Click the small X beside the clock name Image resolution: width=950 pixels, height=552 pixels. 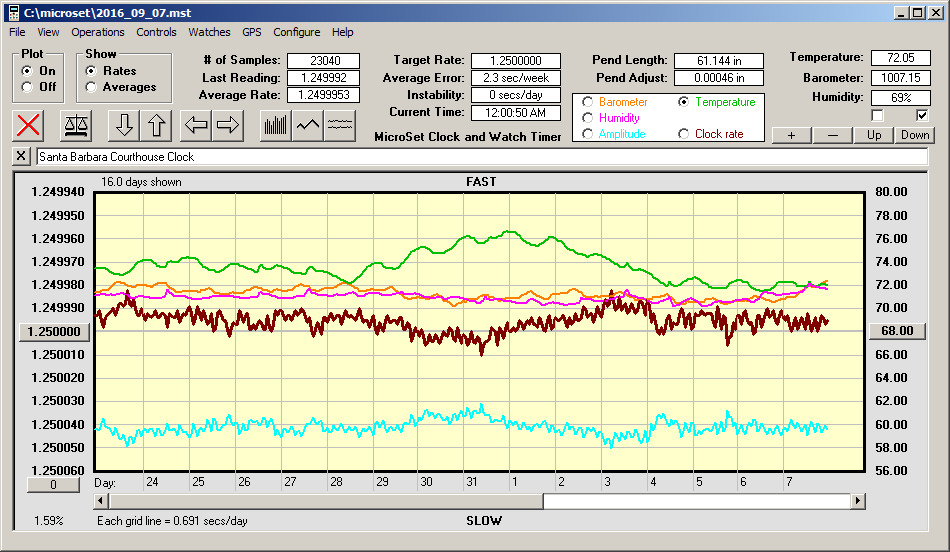coord(21,156)
